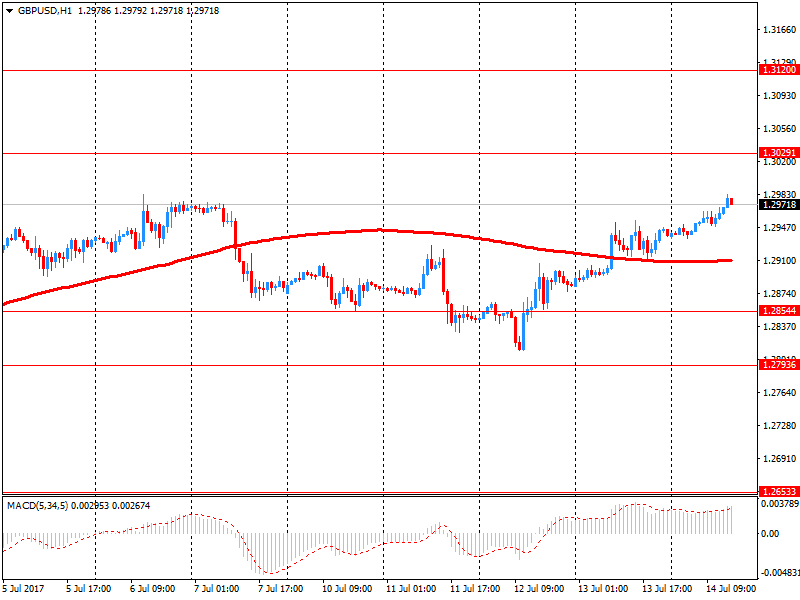Click the latest red candle near 1.29718
Screen dimensions: 800x600
732,202
